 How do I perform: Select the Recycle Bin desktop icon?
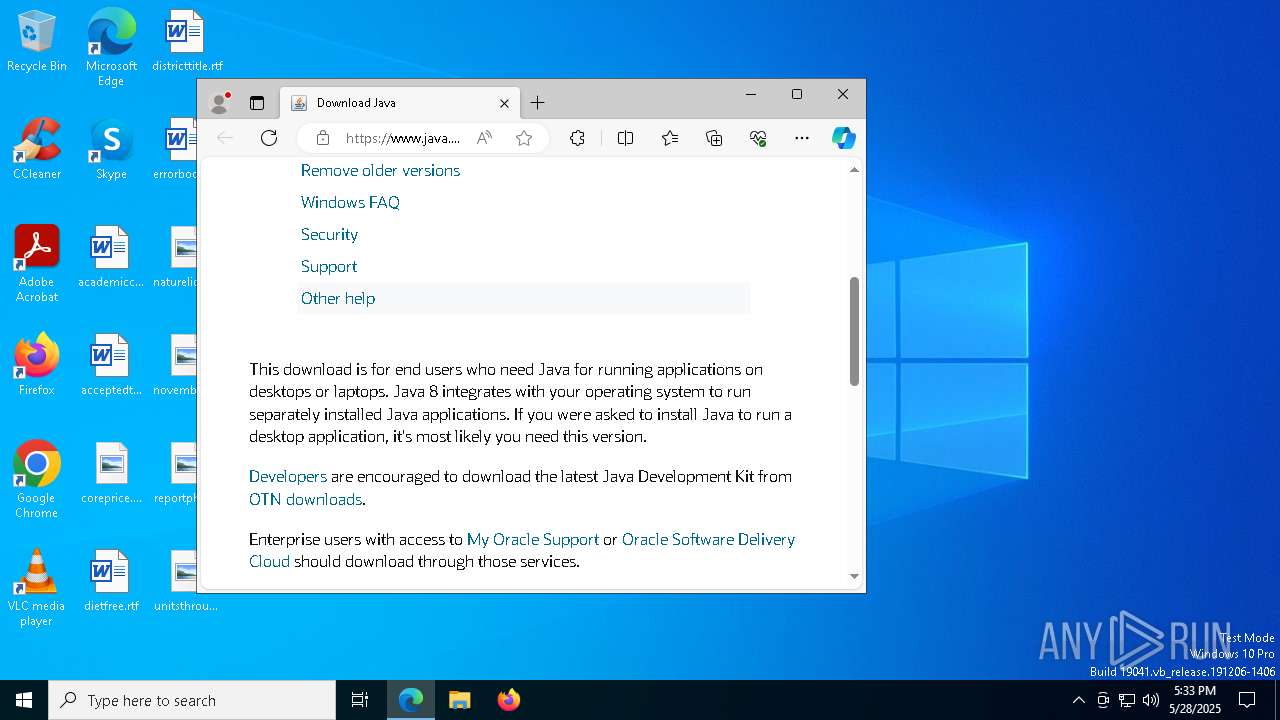pyautogui.click(x=37, y=42)
